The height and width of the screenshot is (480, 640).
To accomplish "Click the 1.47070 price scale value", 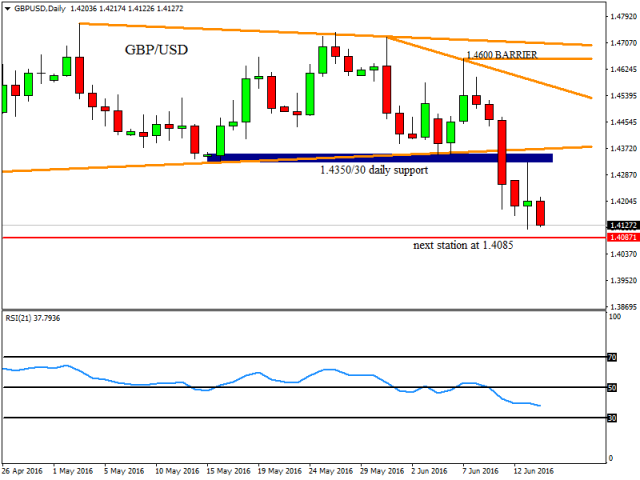I will click(623, 43).
